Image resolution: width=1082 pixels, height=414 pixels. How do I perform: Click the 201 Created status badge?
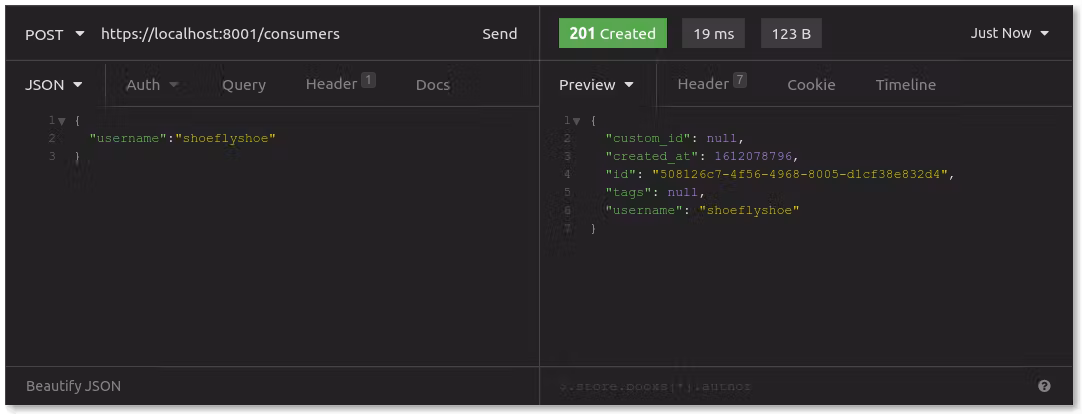click(x=612, y=34)
